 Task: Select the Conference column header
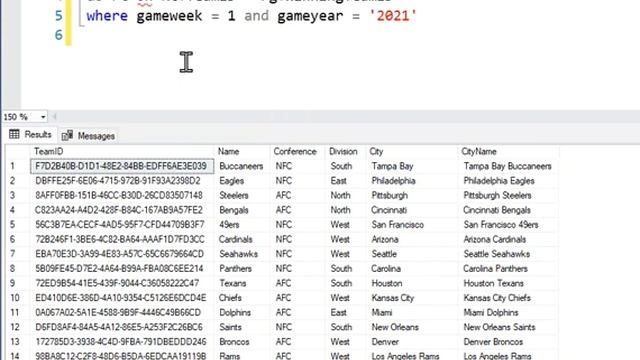pos(298,151)
